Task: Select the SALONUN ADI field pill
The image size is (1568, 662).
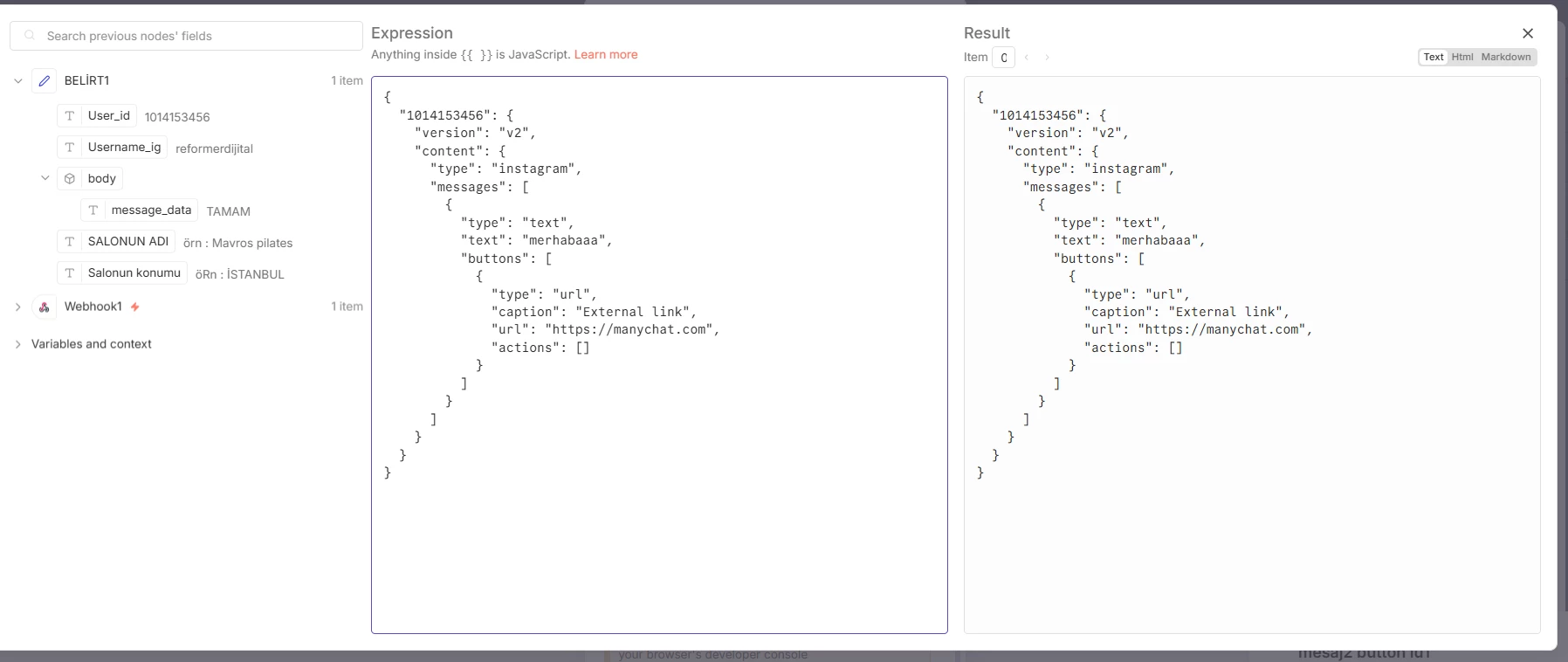Action: (x=116, y=242)
